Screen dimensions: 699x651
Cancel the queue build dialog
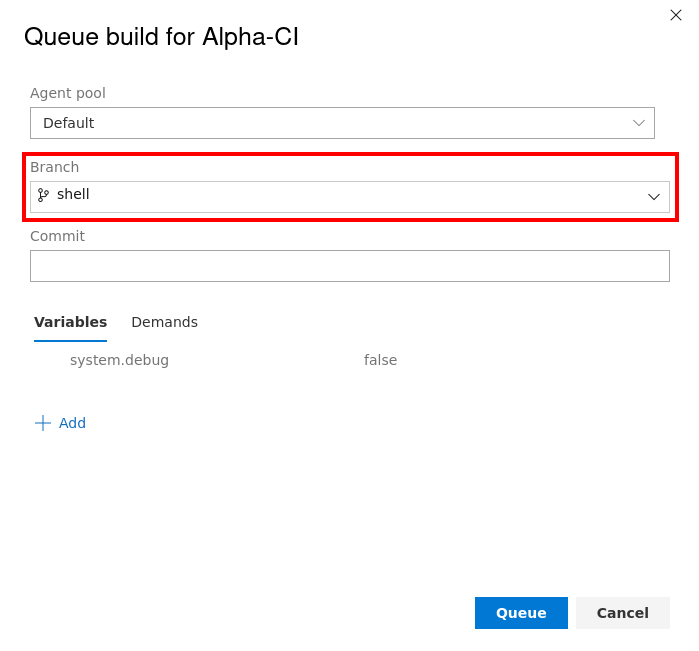point(623,613)
